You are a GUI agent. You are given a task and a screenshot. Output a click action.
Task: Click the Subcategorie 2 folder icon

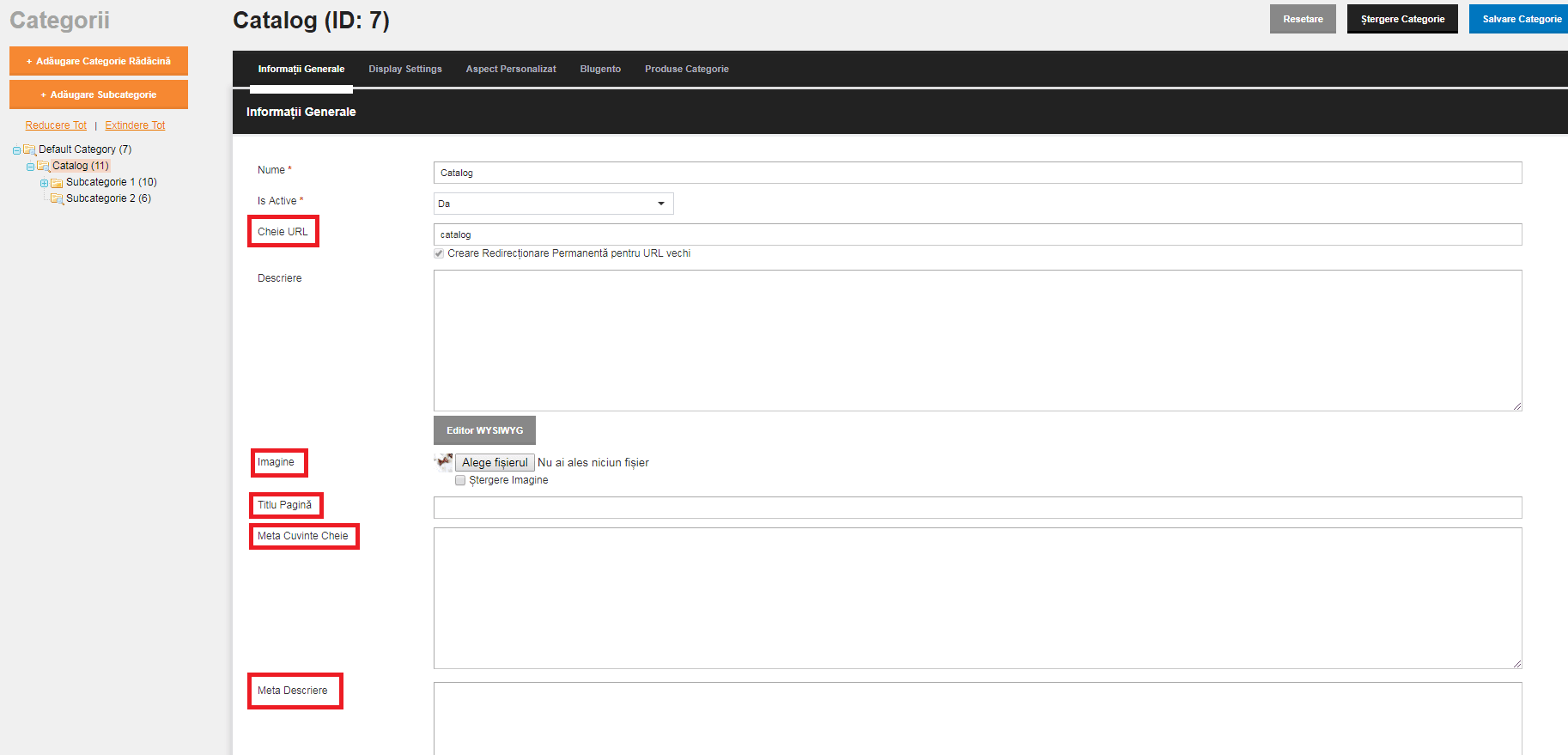(57, 198)
